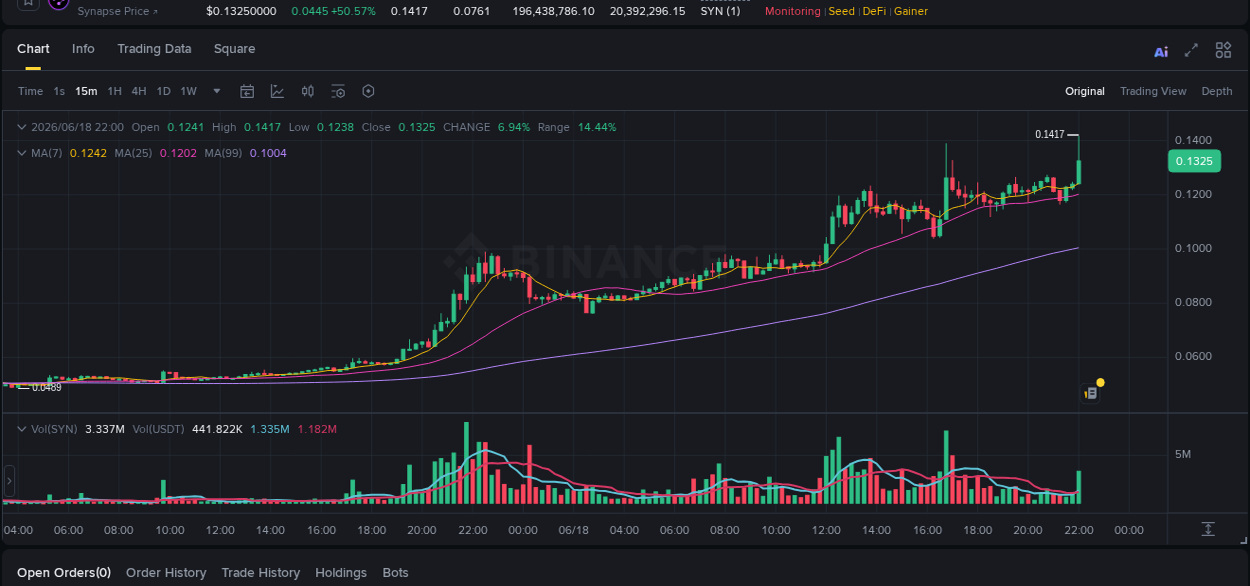Open the Open Orders(0) tab
1250x586 pixels.
[64, 573]
